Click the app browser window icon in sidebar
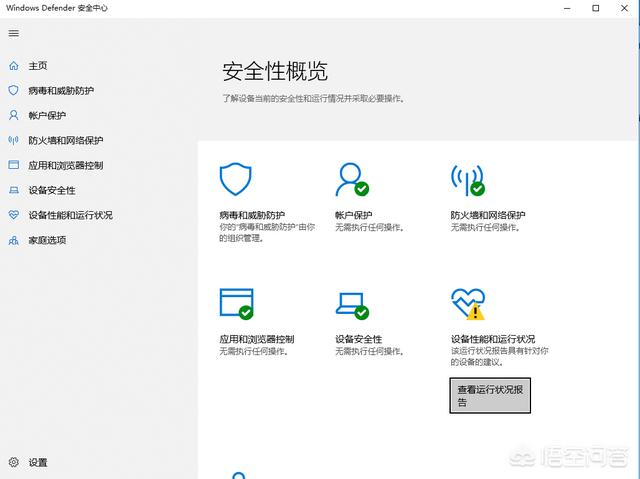The image size is (640, 479). pos(13,165)
